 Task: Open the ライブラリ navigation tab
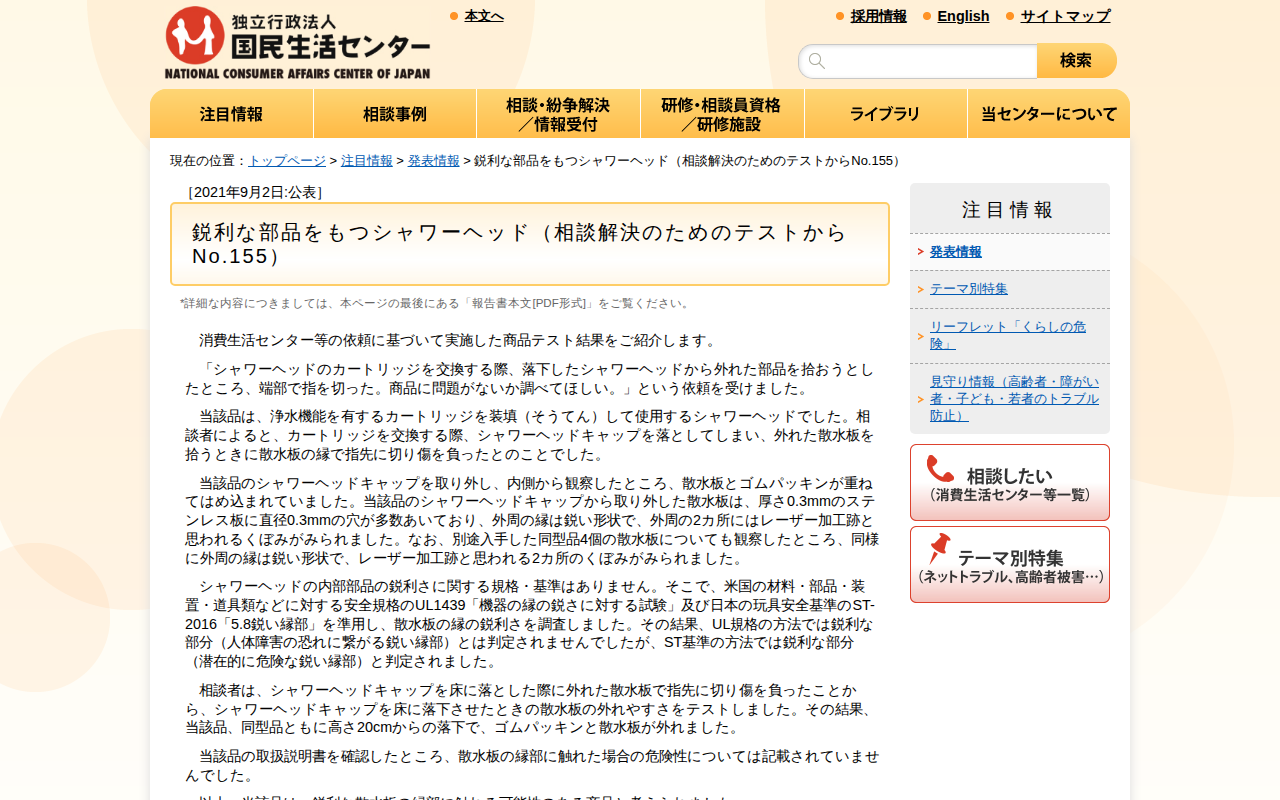(885, 114)
